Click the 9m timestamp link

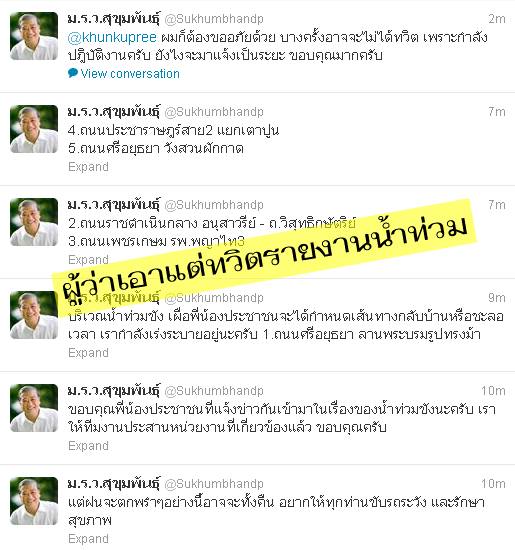(497, 297)
